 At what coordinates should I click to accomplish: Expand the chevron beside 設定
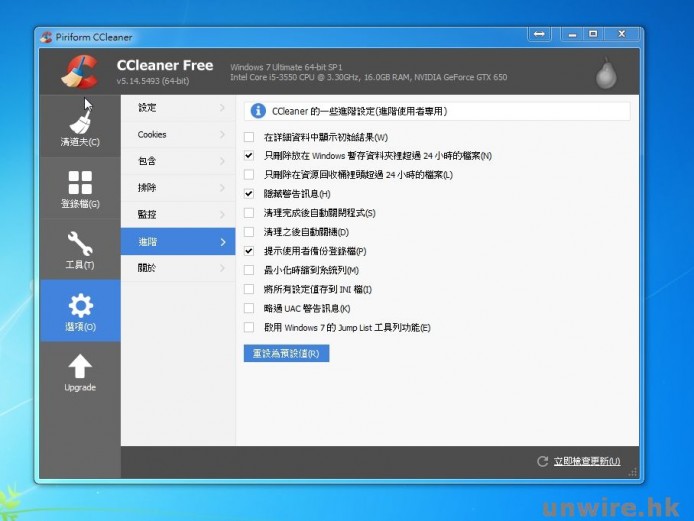[x=222, y=107]
